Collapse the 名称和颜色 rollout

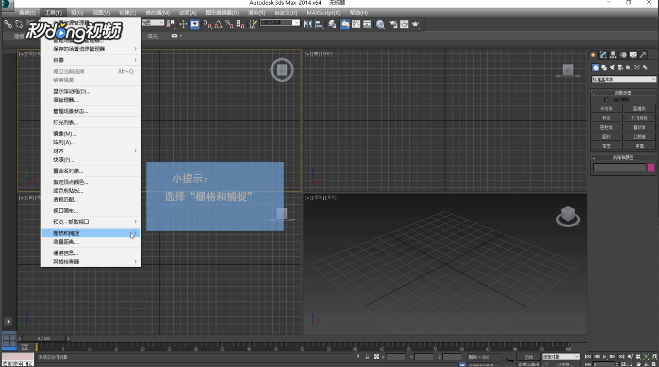(x=623, y=157)
